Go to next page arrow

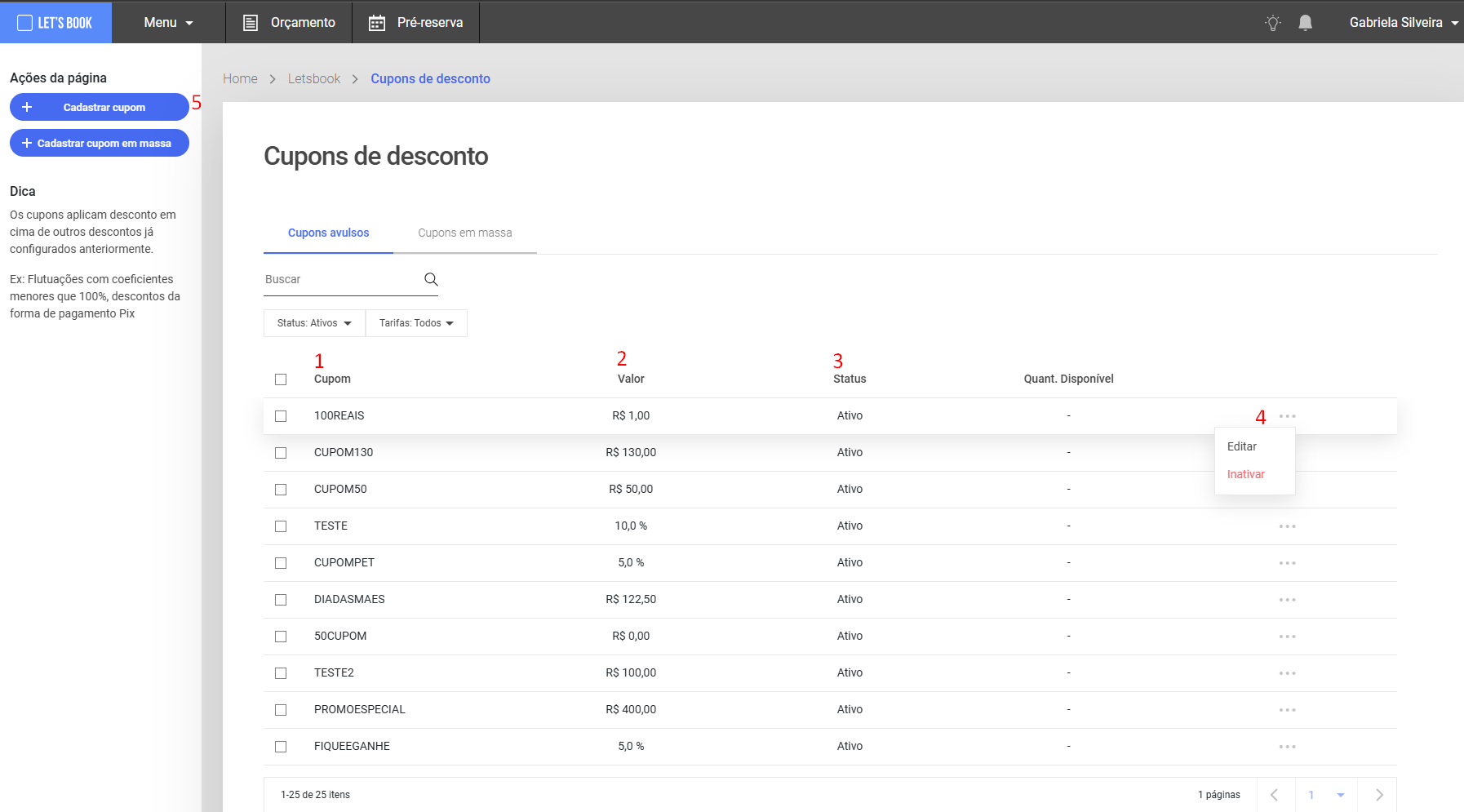[x=1379, y=795]
